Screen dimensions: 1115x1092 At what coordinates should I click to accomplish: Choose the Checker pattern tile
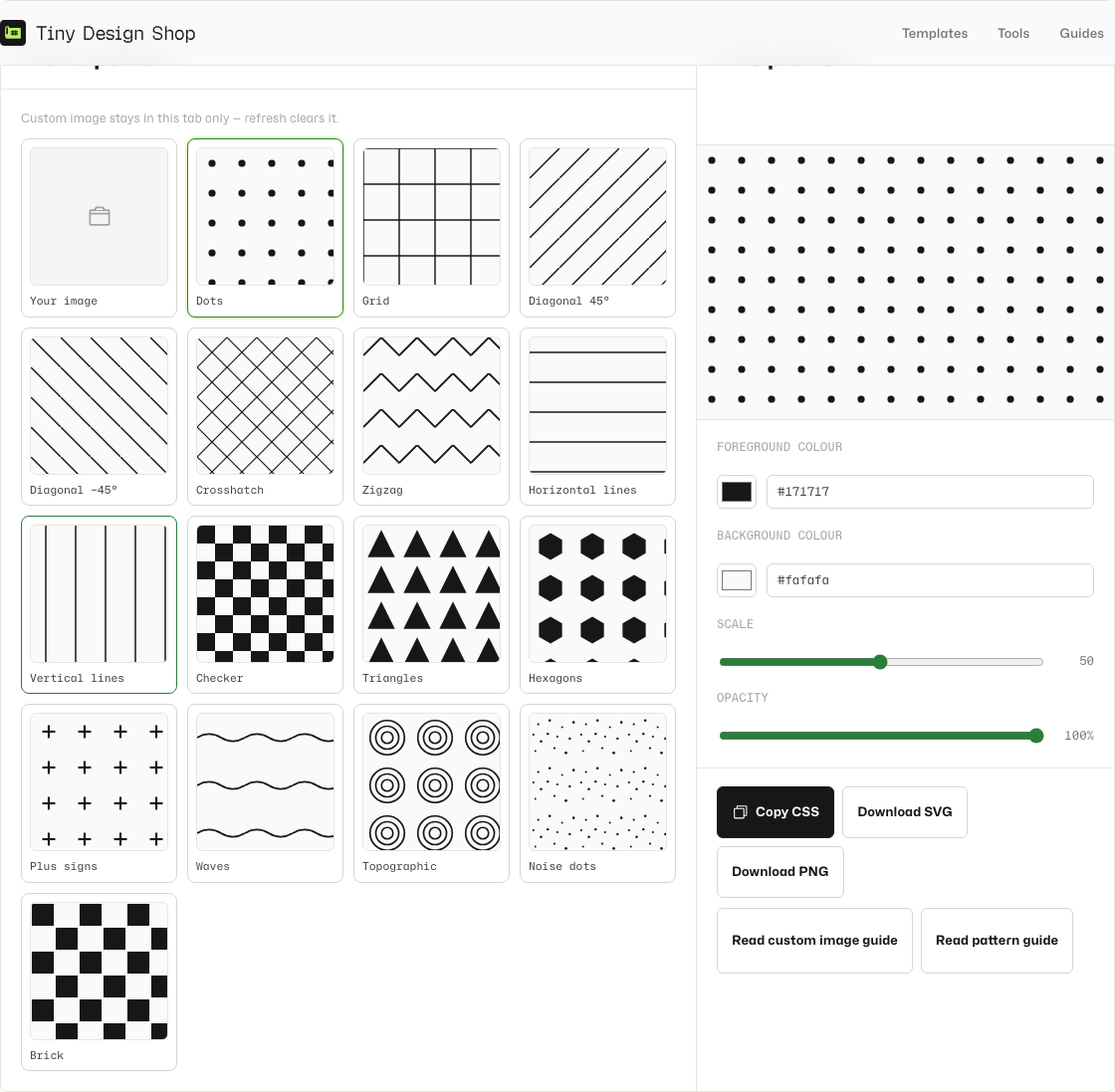[x=265, y=605]
